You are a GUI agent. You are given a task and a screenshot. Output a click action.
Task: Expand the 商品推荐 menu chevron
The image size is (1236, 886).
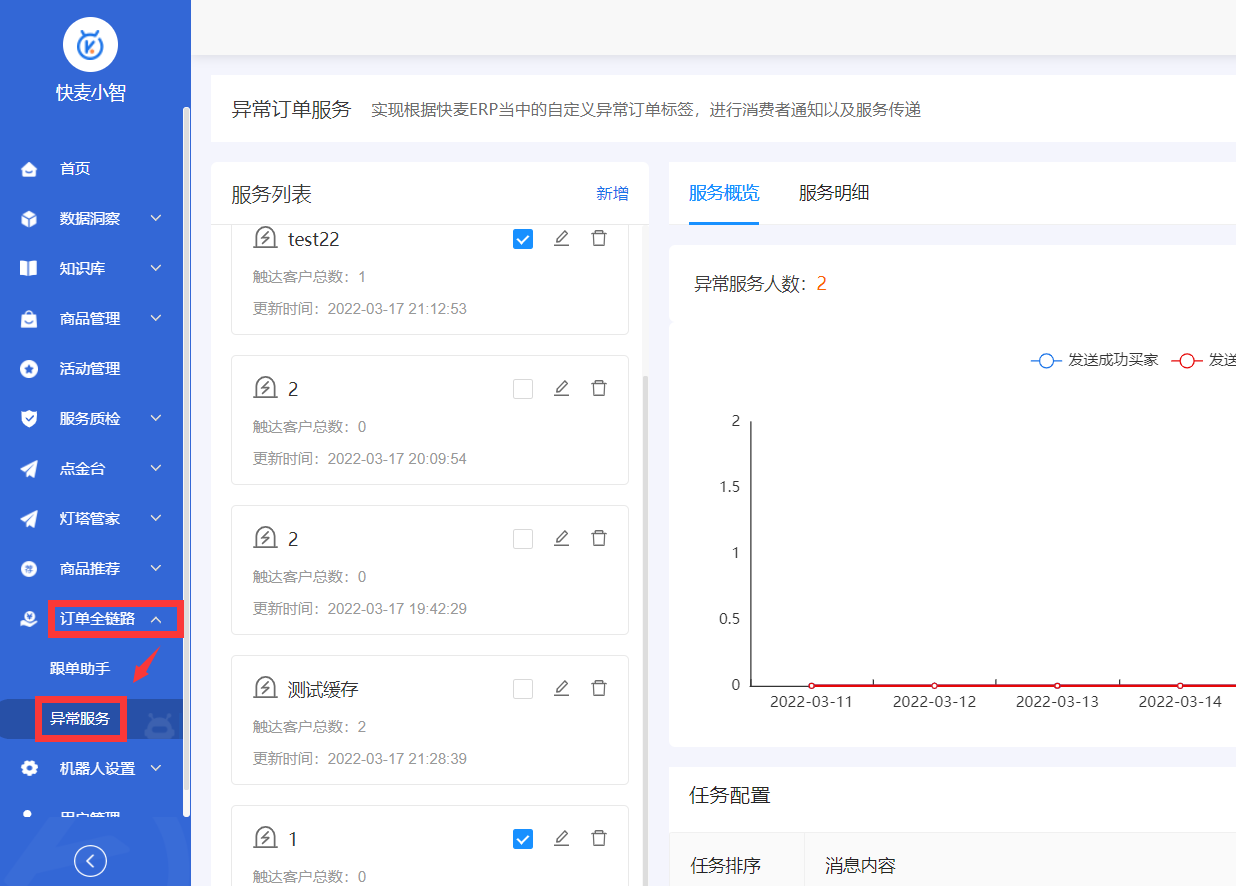[156, 568]
